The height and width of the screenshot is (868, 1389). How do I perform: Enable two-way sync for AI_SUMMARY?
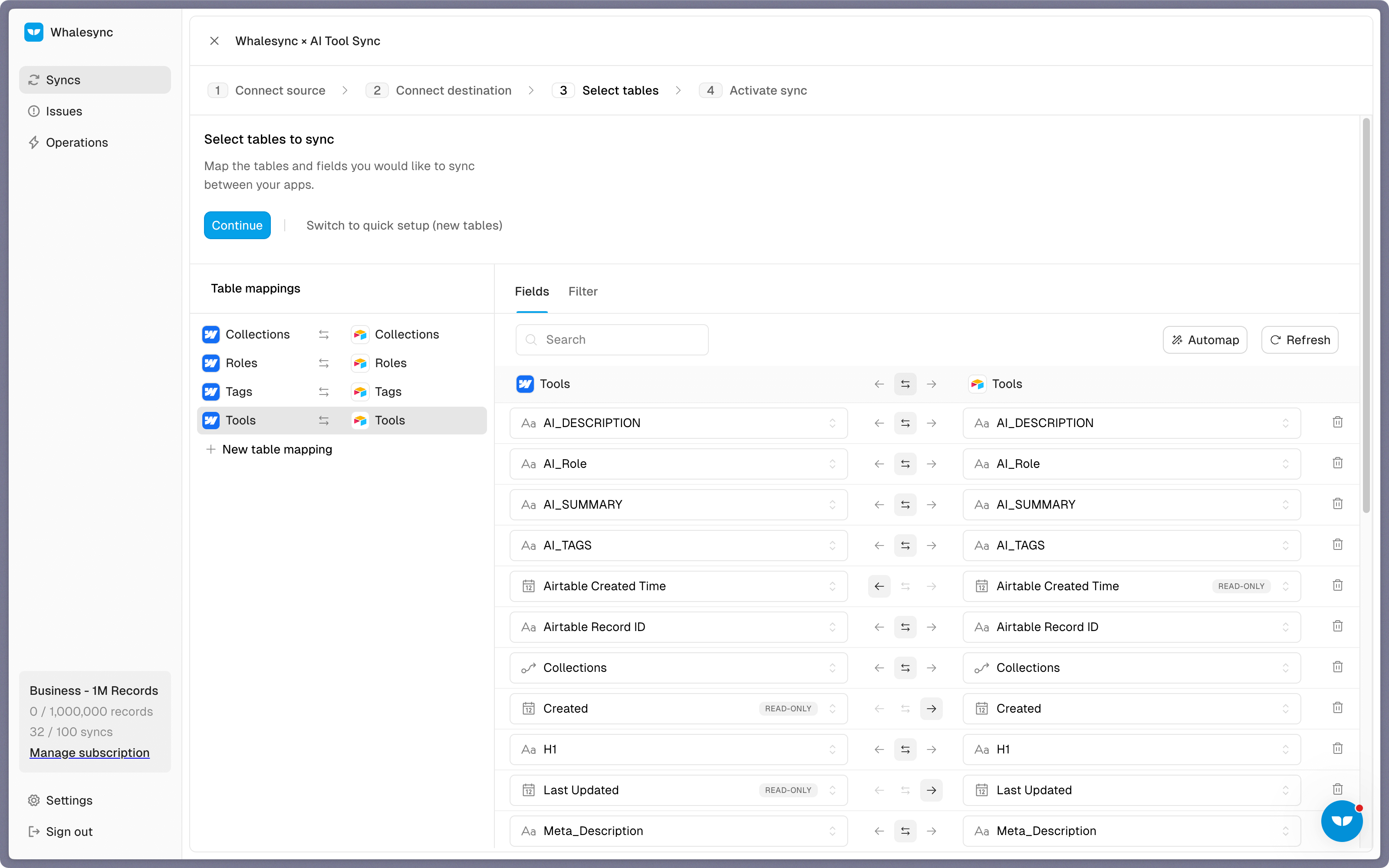pyautogui.click(x=905, y=505)
